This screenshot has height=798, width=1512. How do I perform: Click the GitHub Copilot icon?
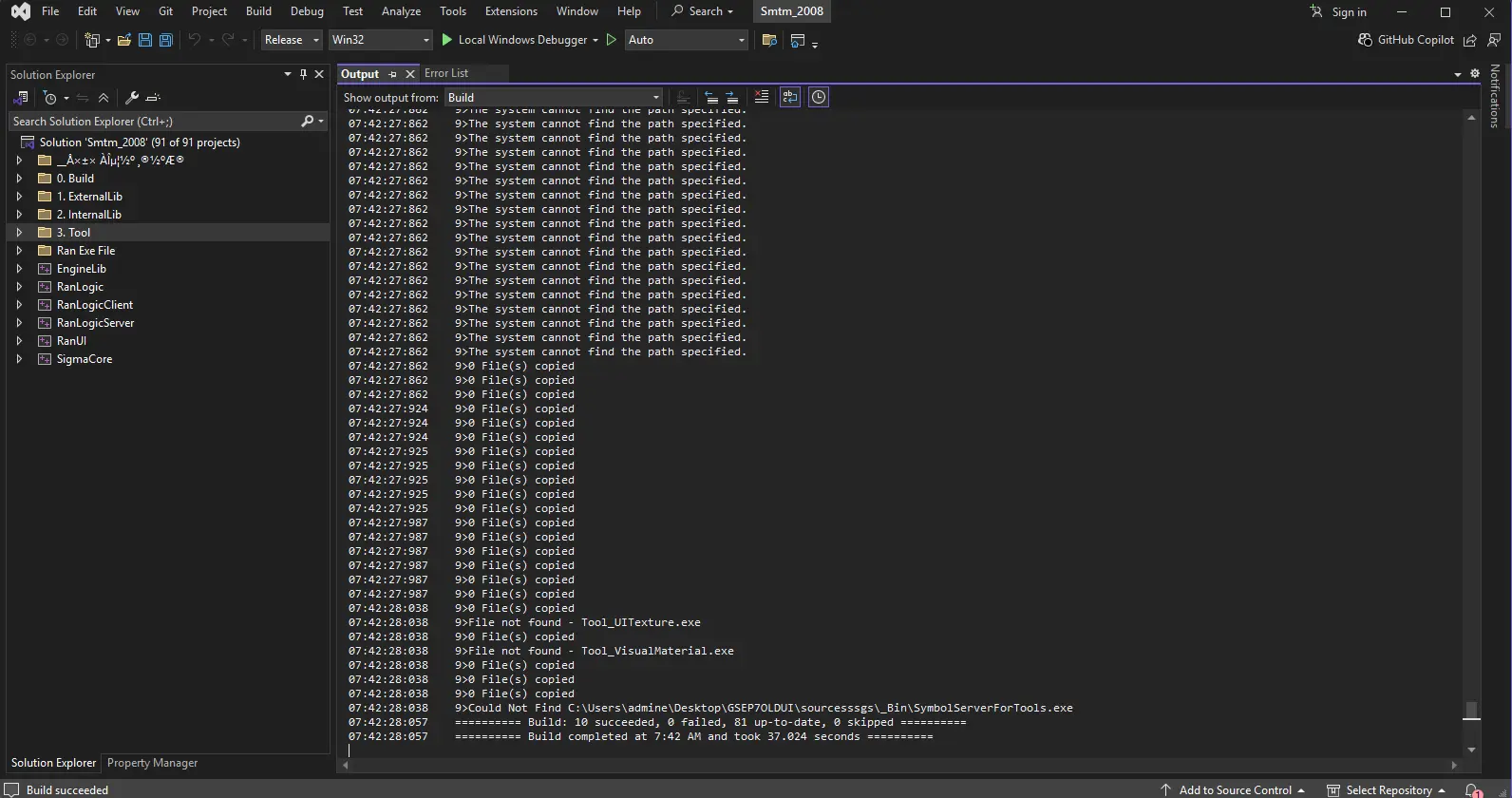[x=1365, y=40]
